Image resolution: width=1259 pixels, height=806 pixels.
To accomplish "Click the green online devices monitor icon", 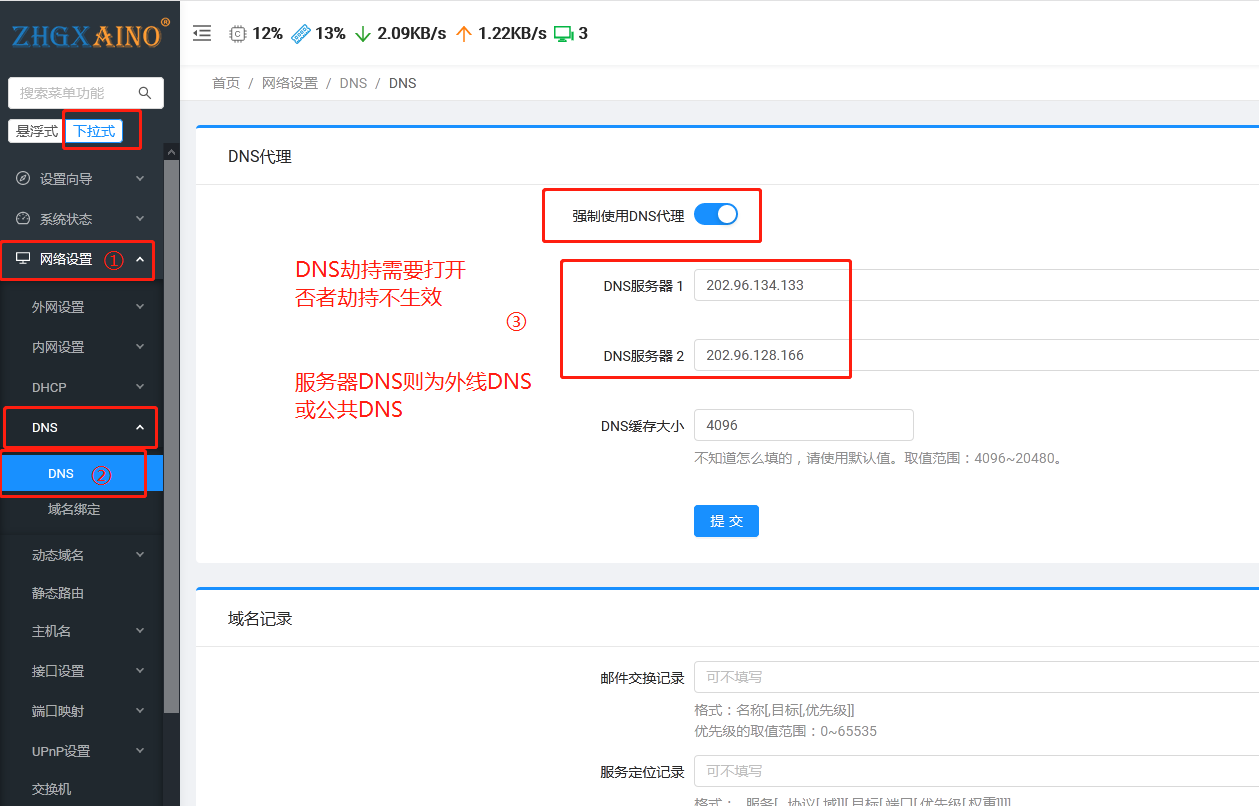I will click(563, 33).
